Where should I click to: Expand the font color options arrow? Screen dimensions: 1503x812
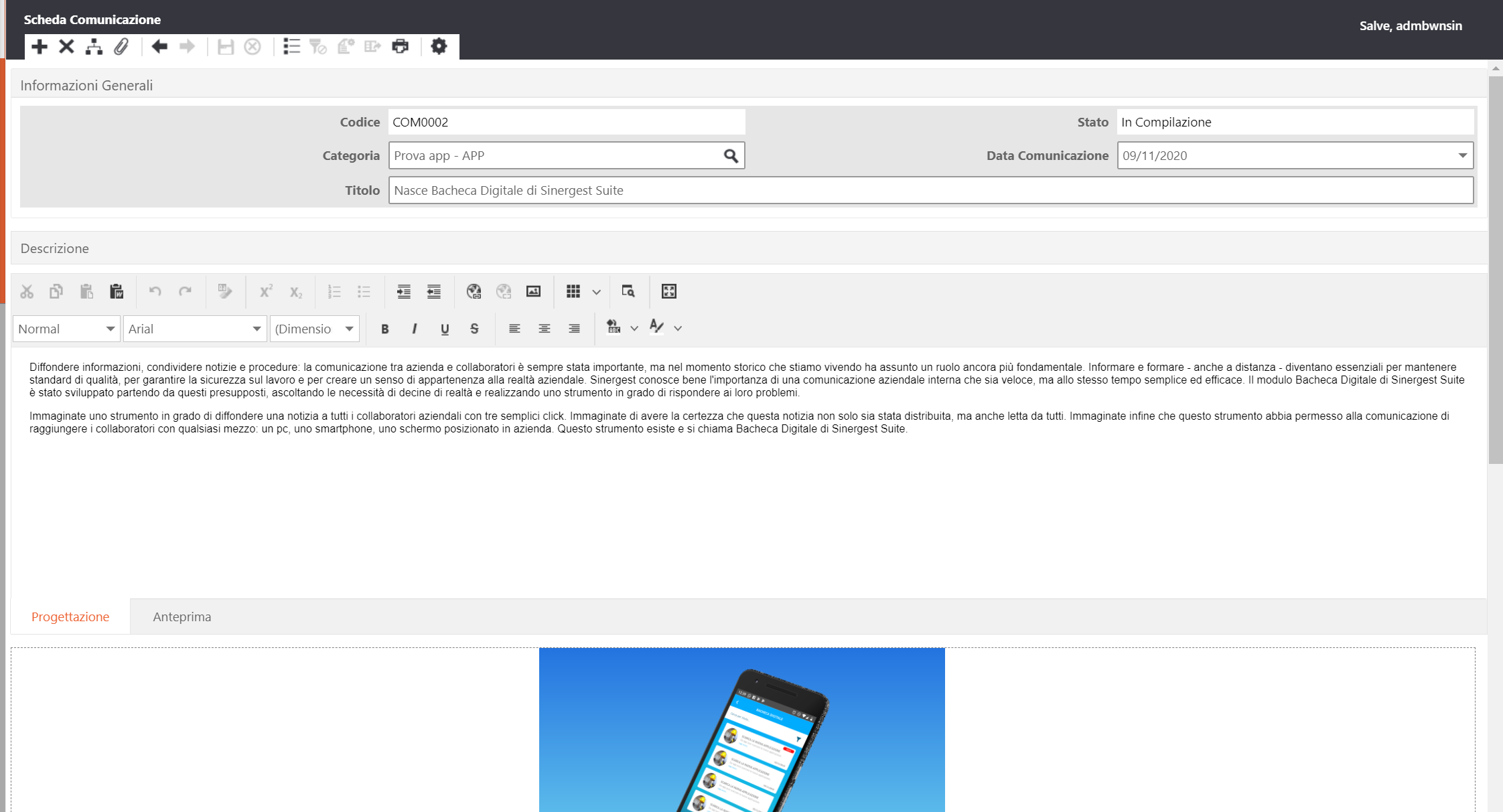[x=678, y=328]
